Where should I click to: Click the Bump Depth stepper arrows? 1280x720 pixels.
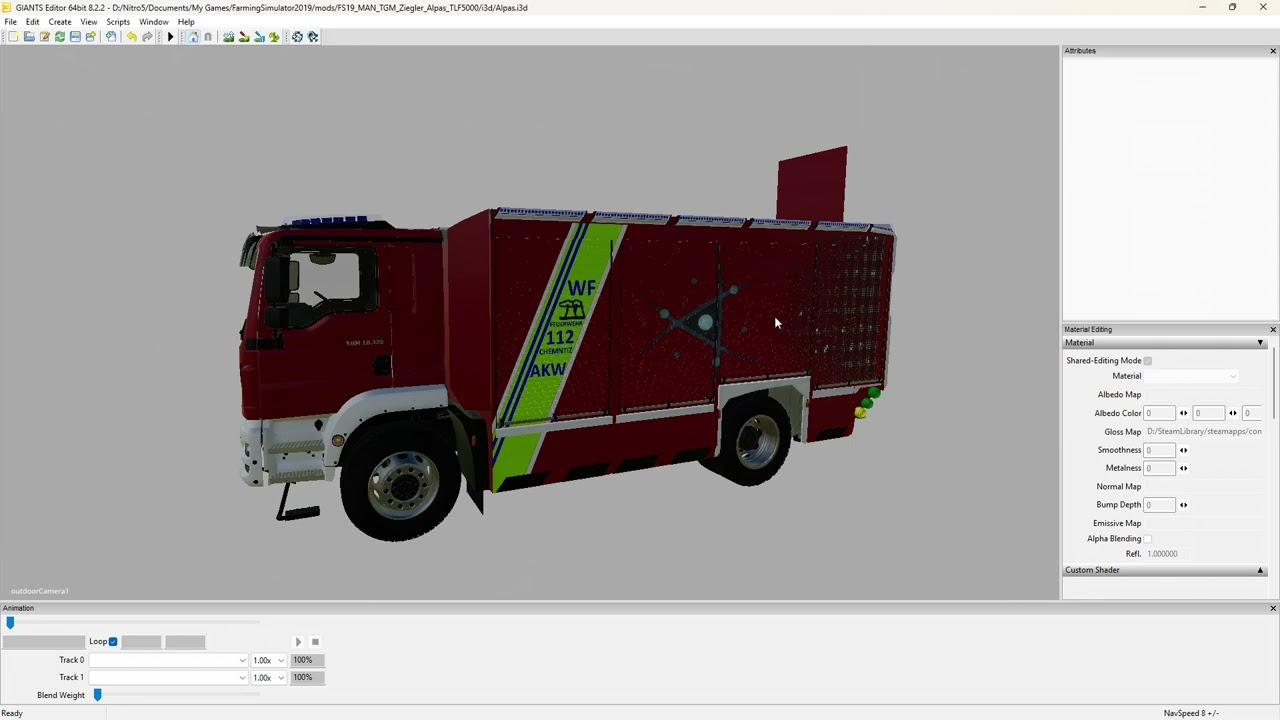pyautogui.click(x=1184, y=505)
